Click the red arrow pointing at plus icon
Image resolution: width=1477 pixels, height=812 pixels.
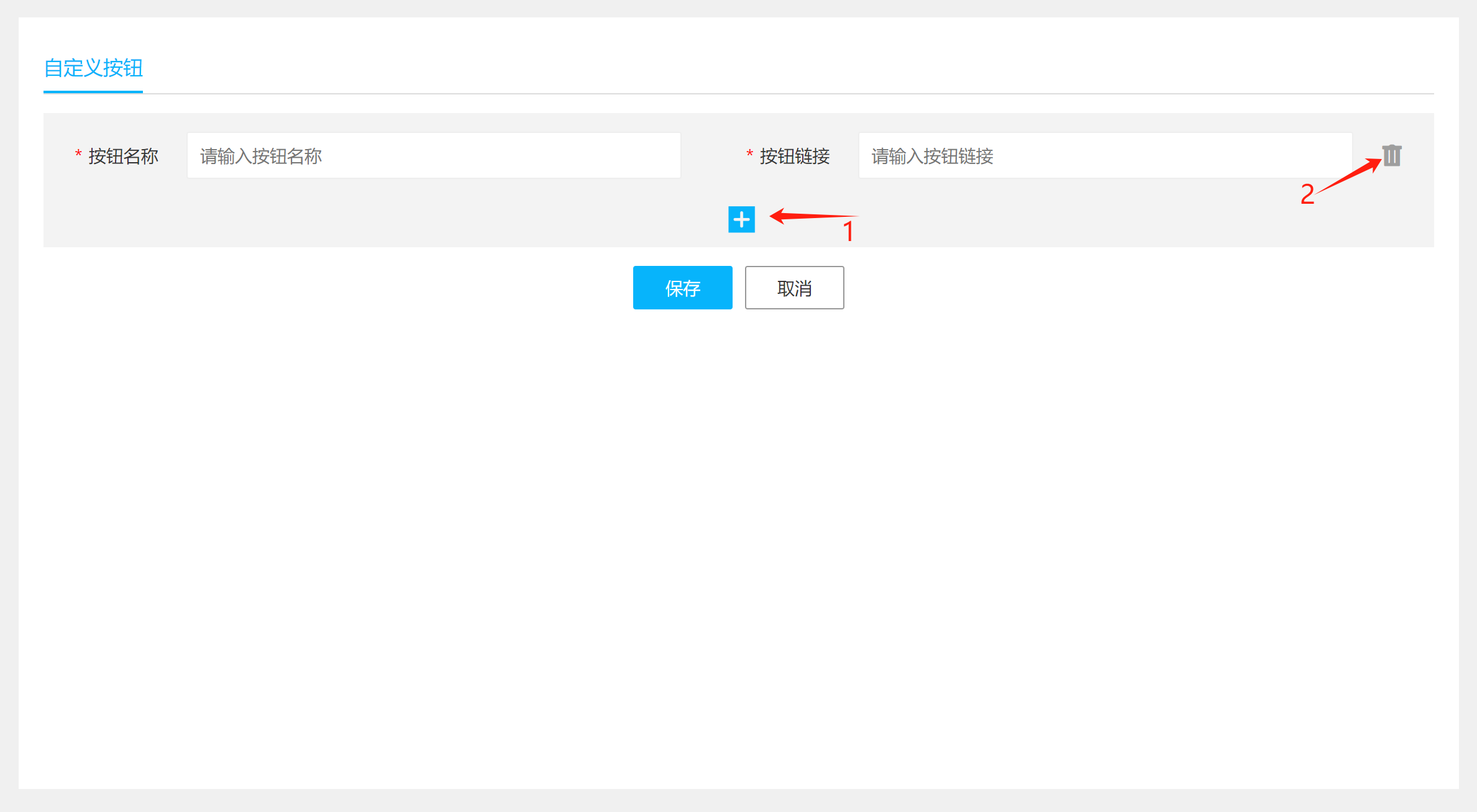coord(808,216)
